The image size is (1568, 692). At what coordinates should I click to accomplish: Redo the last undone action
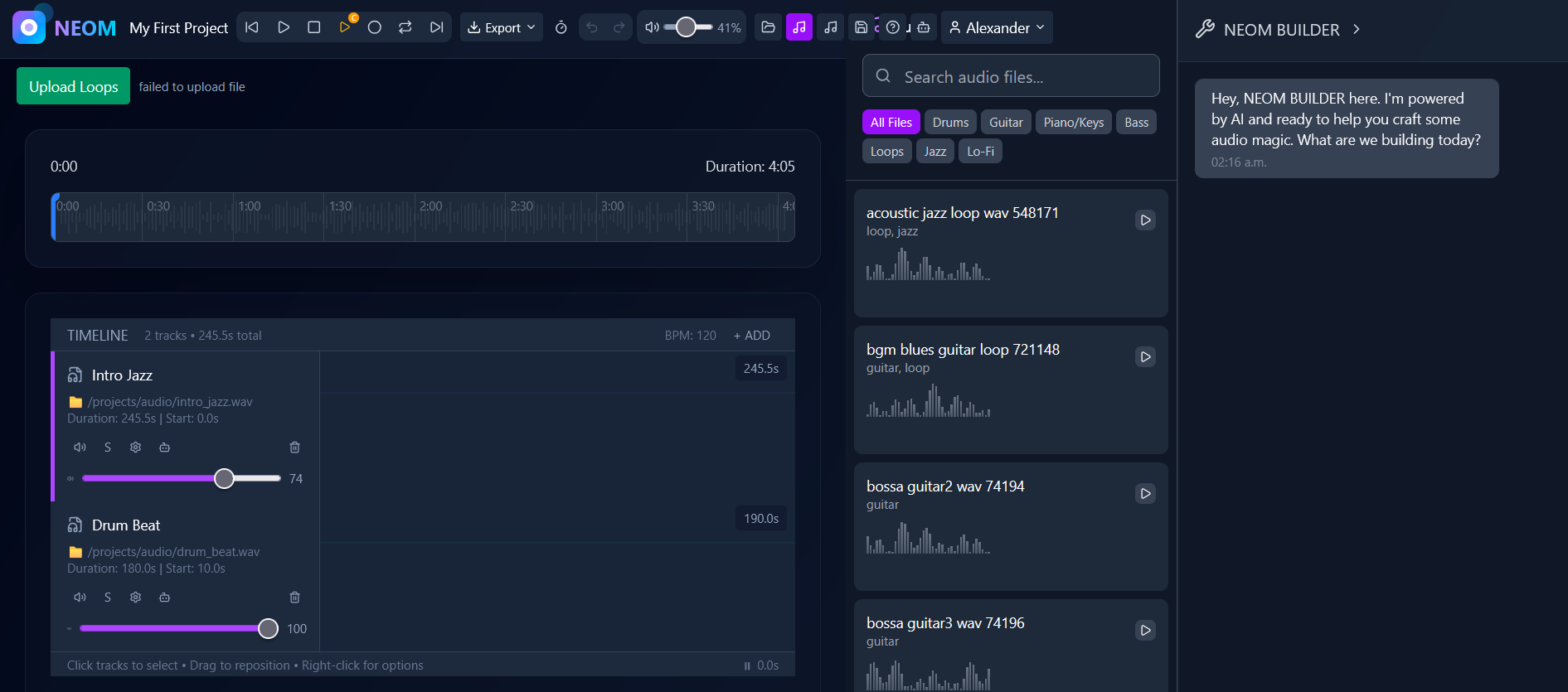click(619, 27)
